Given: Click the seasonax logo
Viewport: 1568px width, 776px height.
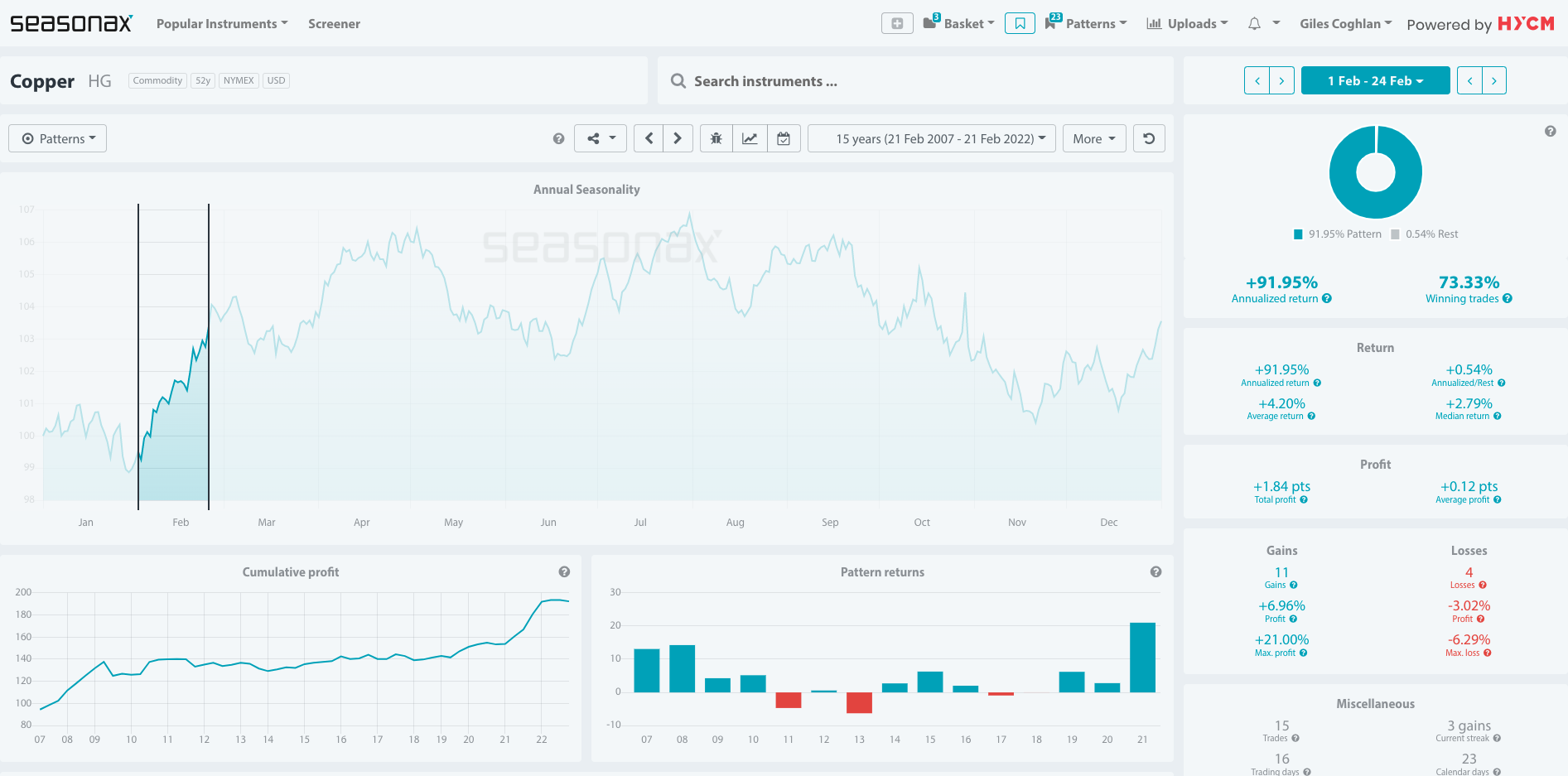Looking at the screenshot, I should (x=71, y=23).
